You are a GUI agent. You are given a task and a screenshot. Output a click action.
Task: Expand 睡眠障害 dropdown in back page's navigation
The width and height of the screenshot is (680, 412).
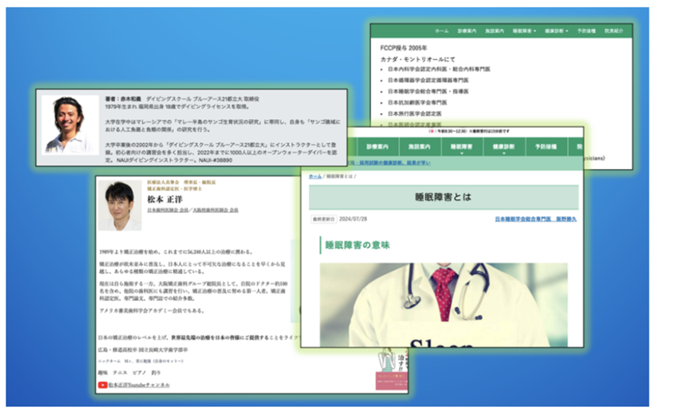(x=524, y=31)
